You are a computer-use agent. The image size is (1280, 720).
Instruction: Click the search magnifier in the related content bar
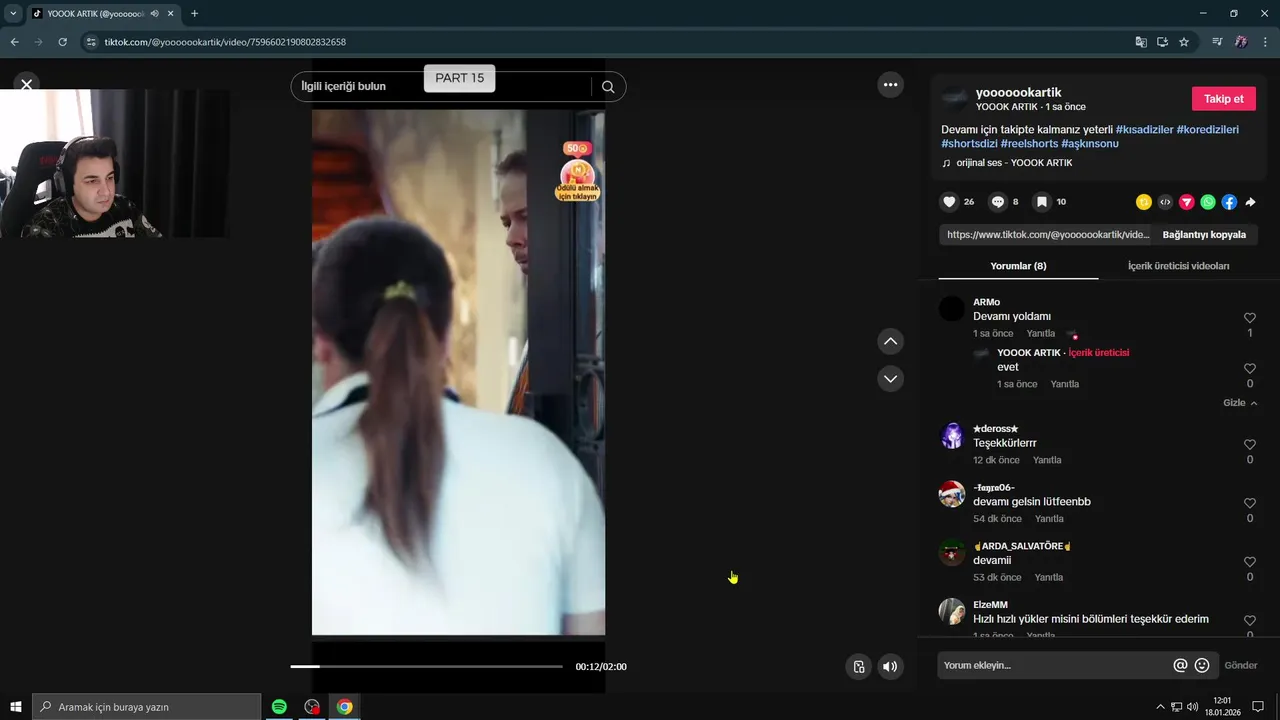[608, 86]
